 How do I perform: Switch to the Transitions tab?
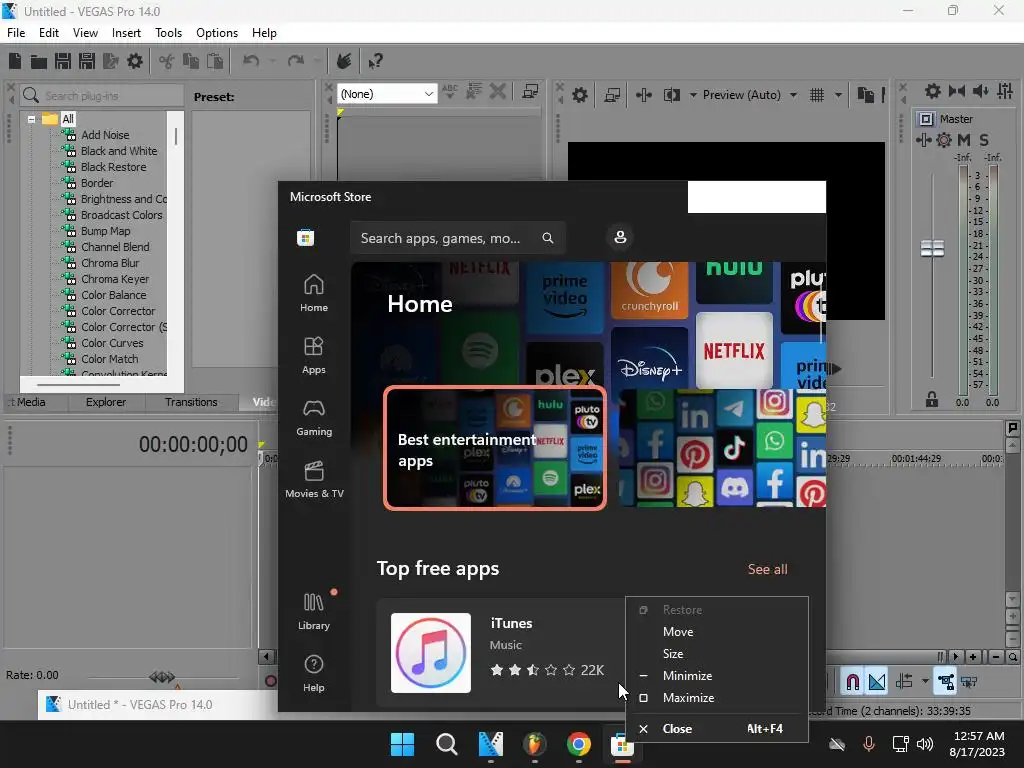pos(191,402)
